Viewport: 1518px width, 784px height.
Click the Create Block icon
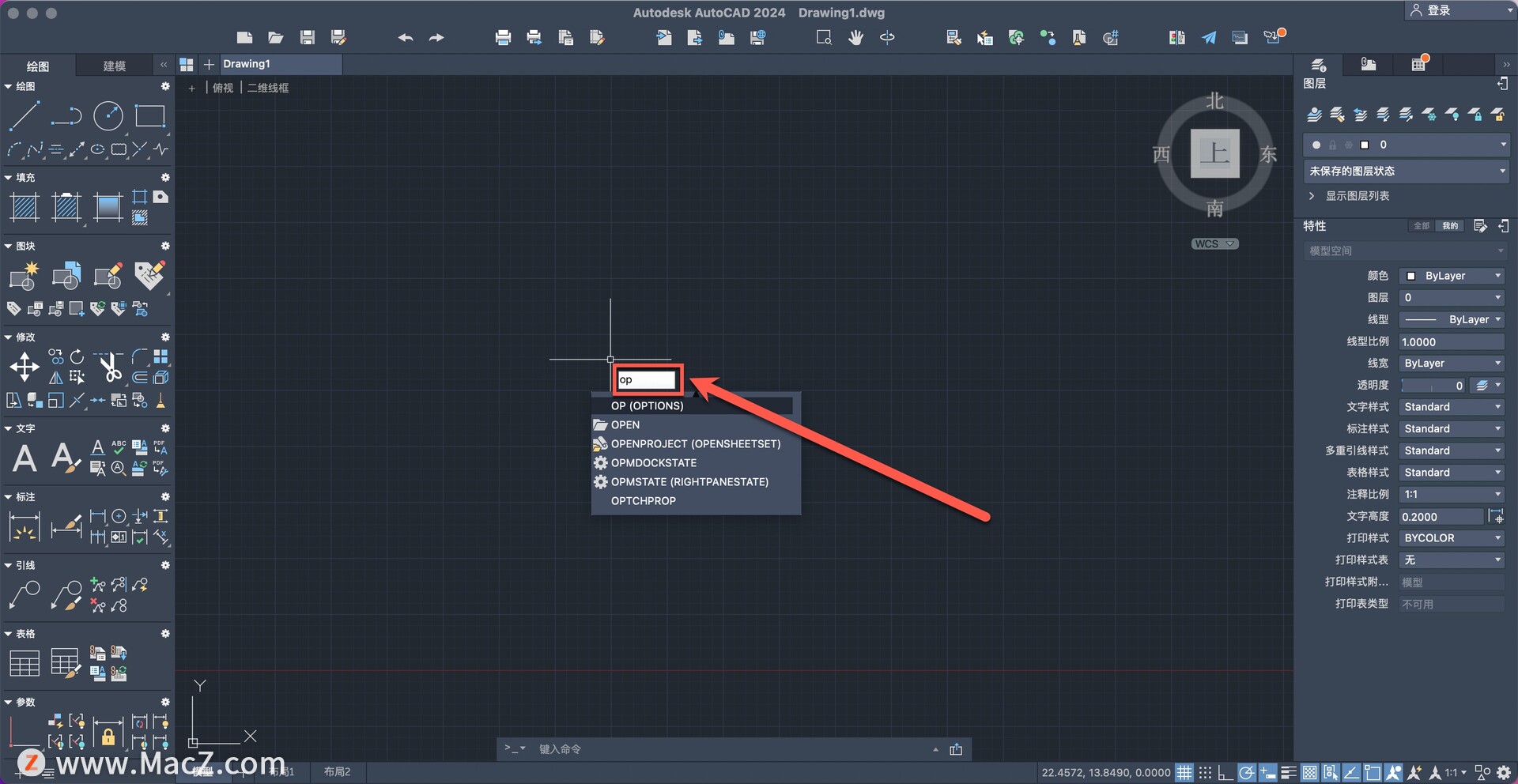25,276
